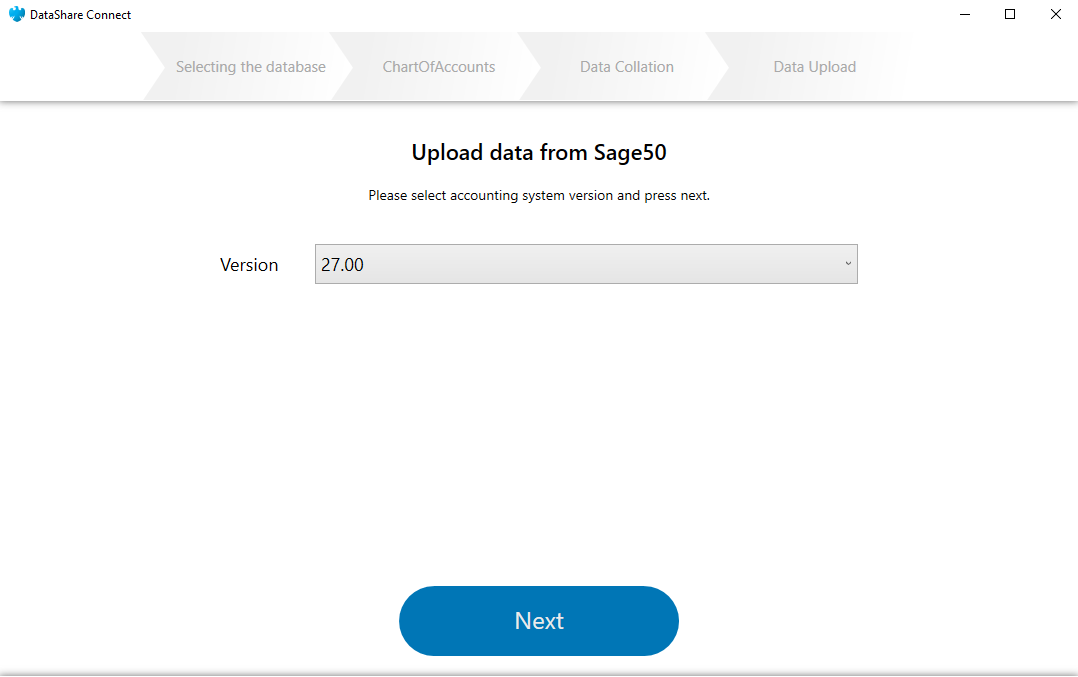Click the DataShare Connect eagle logo icon
The width and height of the screenshot is (1078, 677).
(14, 14)
